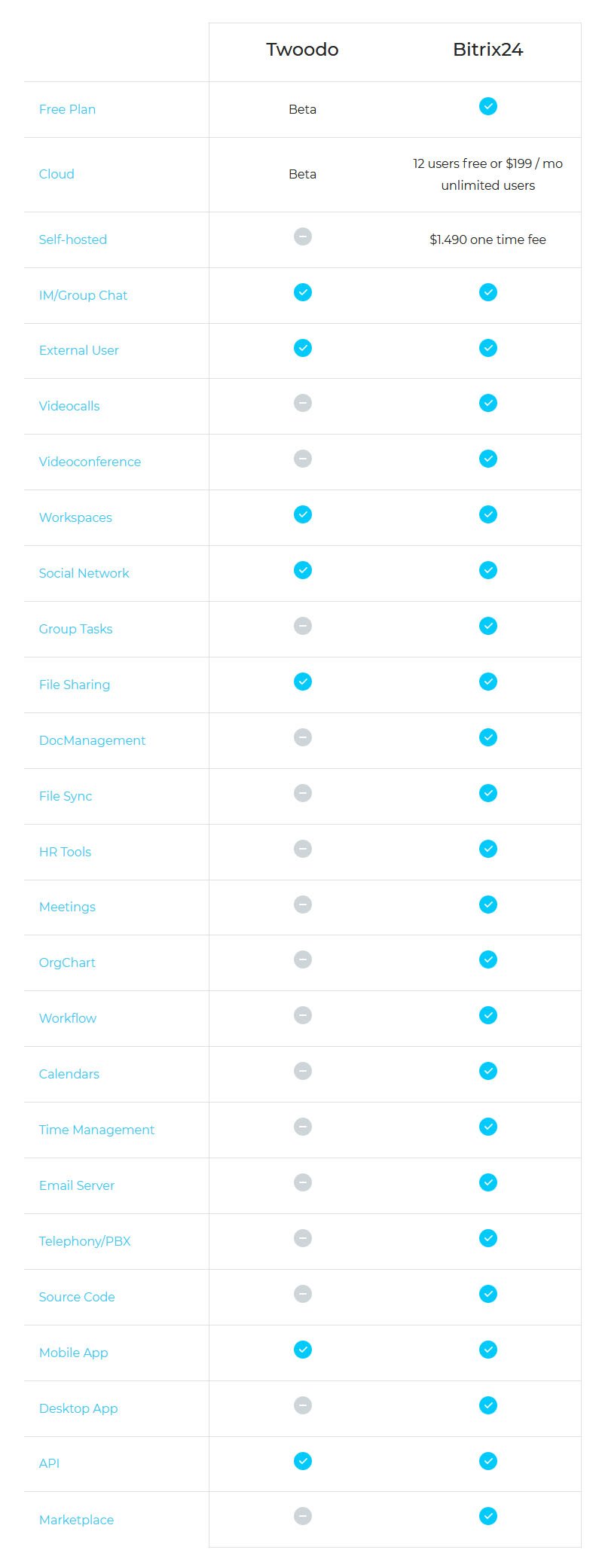599x1568 pixels.
Task: Open the Time Management link
Action: (96, 1130)
